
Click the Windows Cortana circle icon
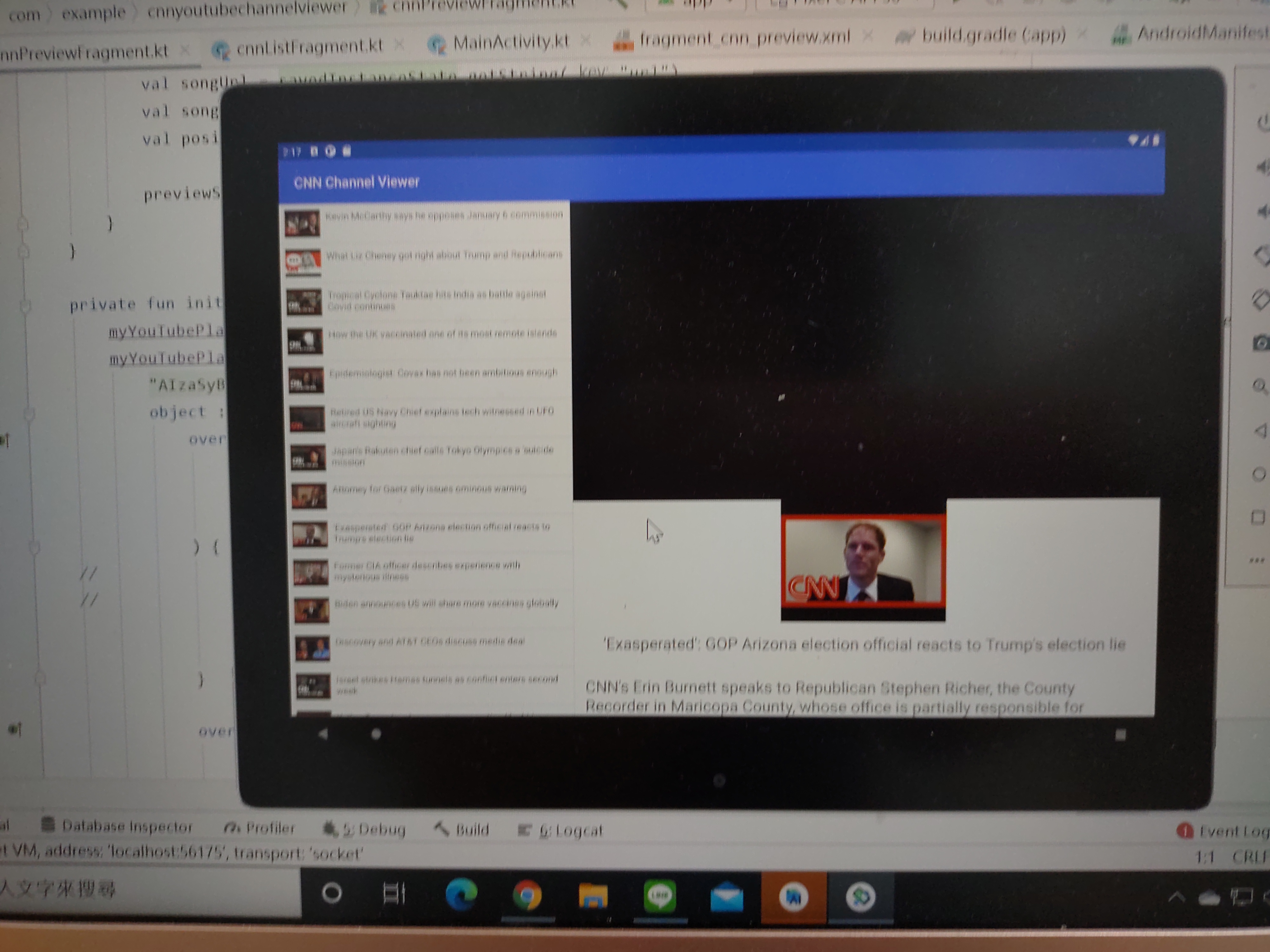[x=332, y=893]
